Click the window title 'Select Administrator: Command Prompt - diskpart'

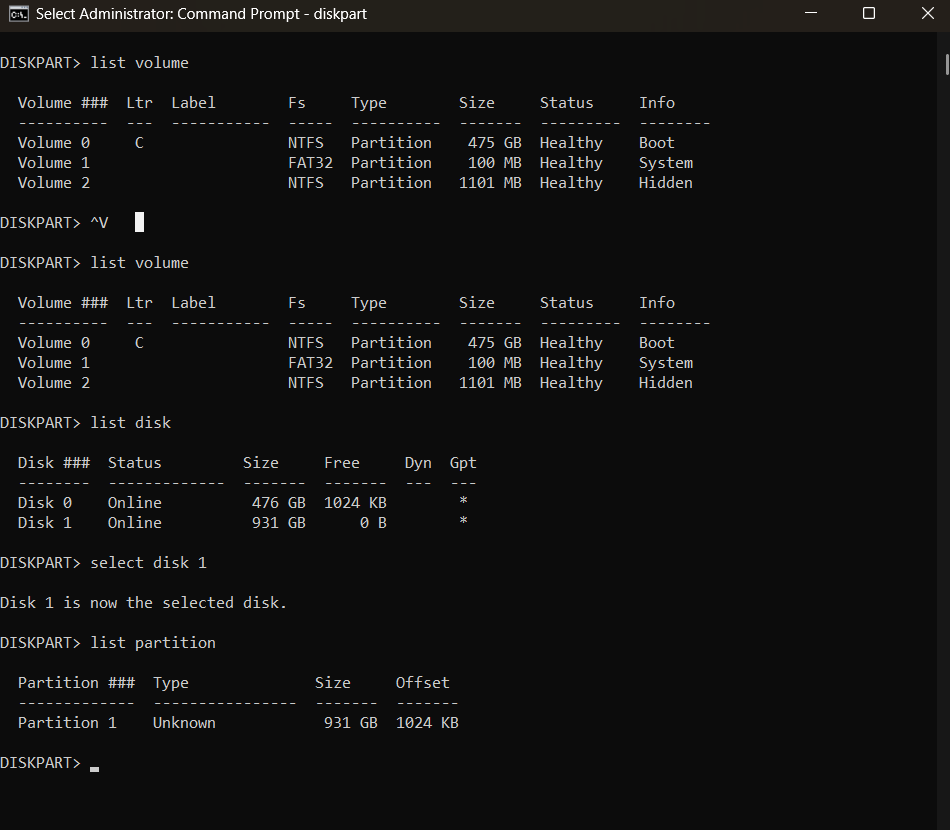(201, 14)
